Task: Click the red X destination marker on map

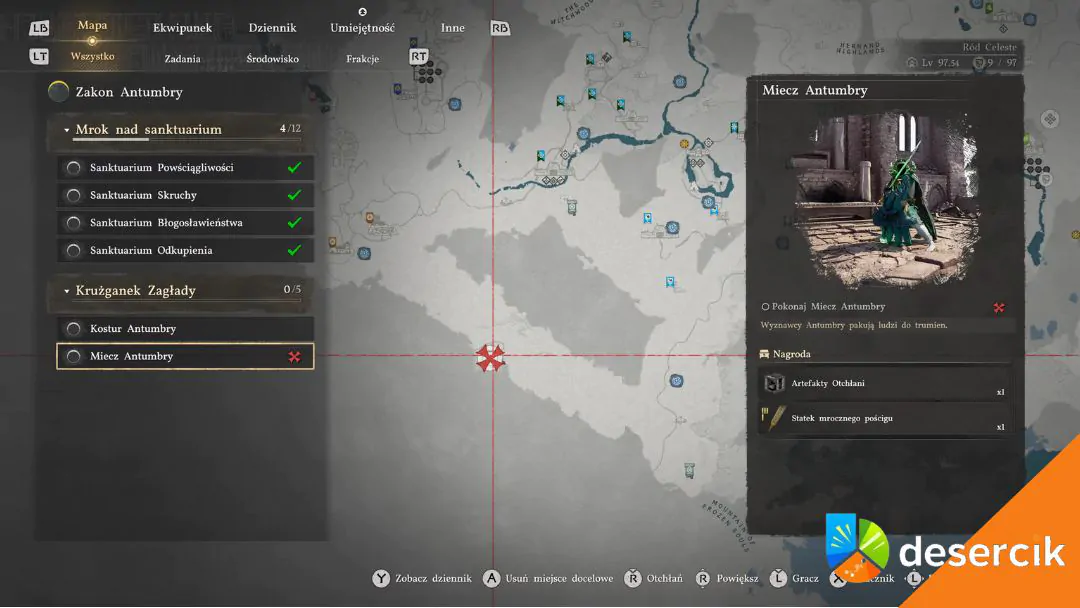Action: coord(490,357)
